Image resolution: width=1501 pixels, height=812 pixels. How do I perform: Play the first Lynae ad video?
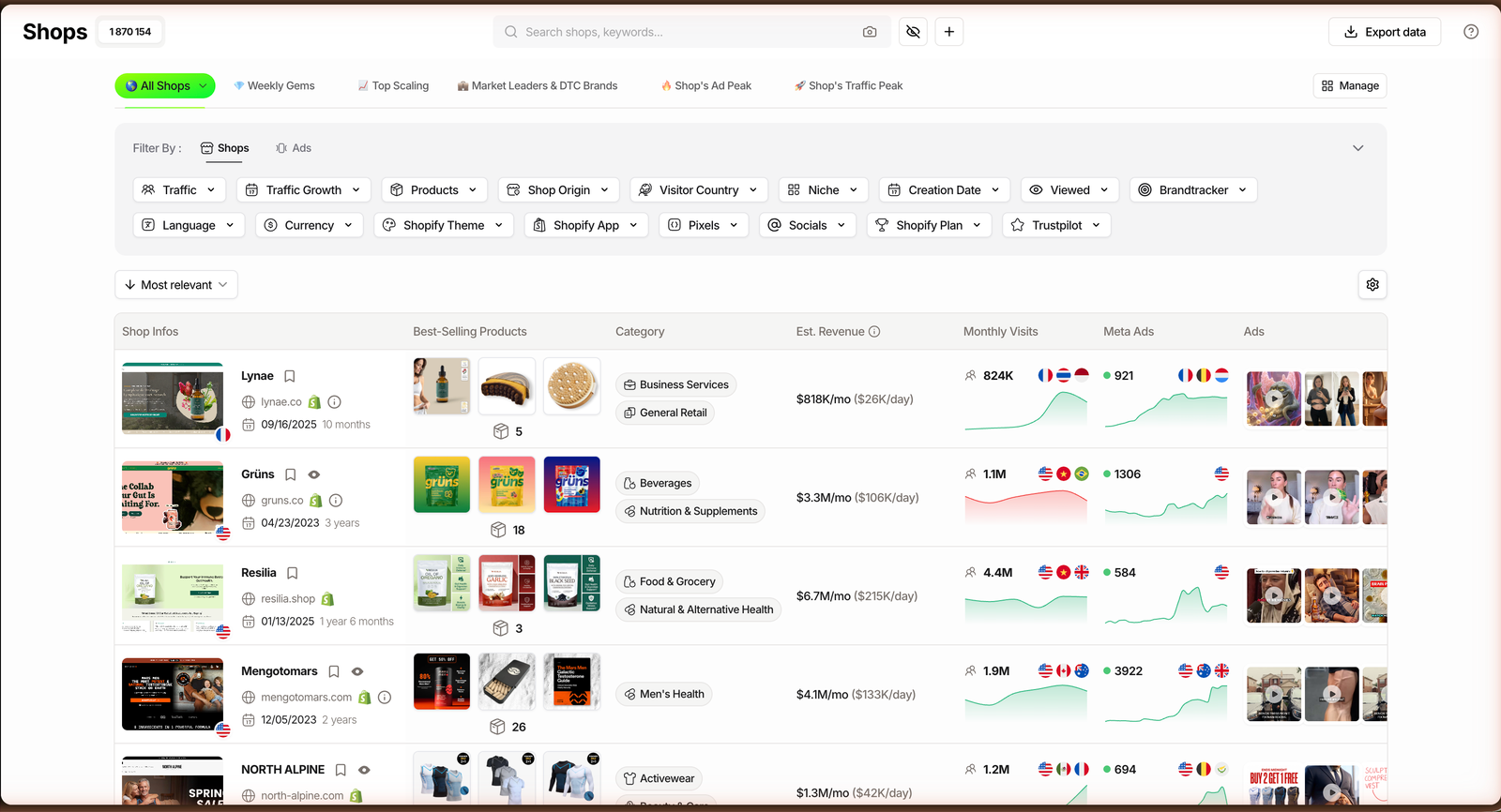(1273, 398)
